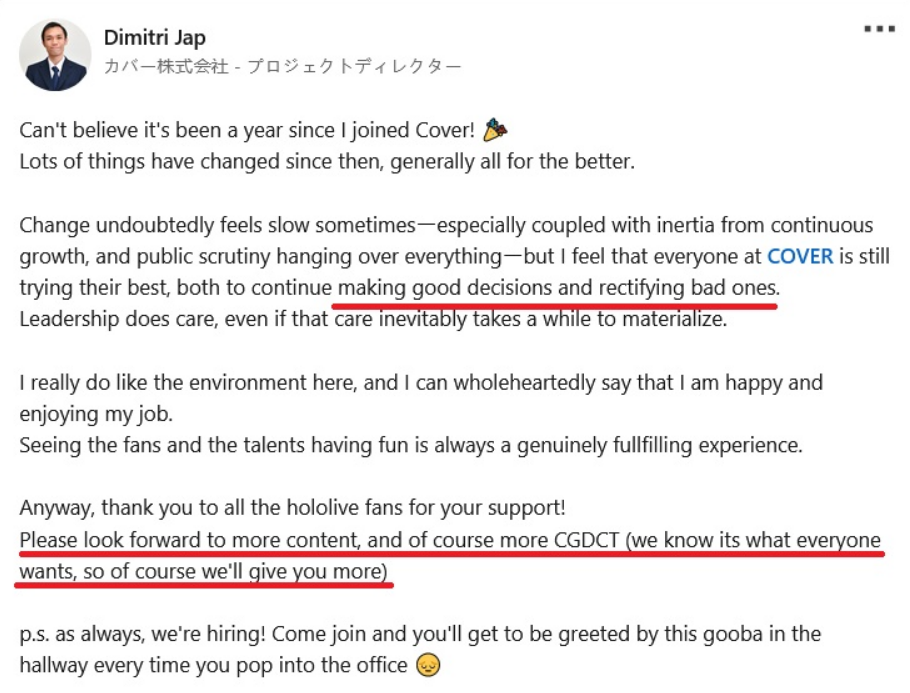Click underlined "so of course we'll give you more" text
Image resolution: width=910 pixels, height=693 pixels.
pyautogui.click(x=235, y=572)
